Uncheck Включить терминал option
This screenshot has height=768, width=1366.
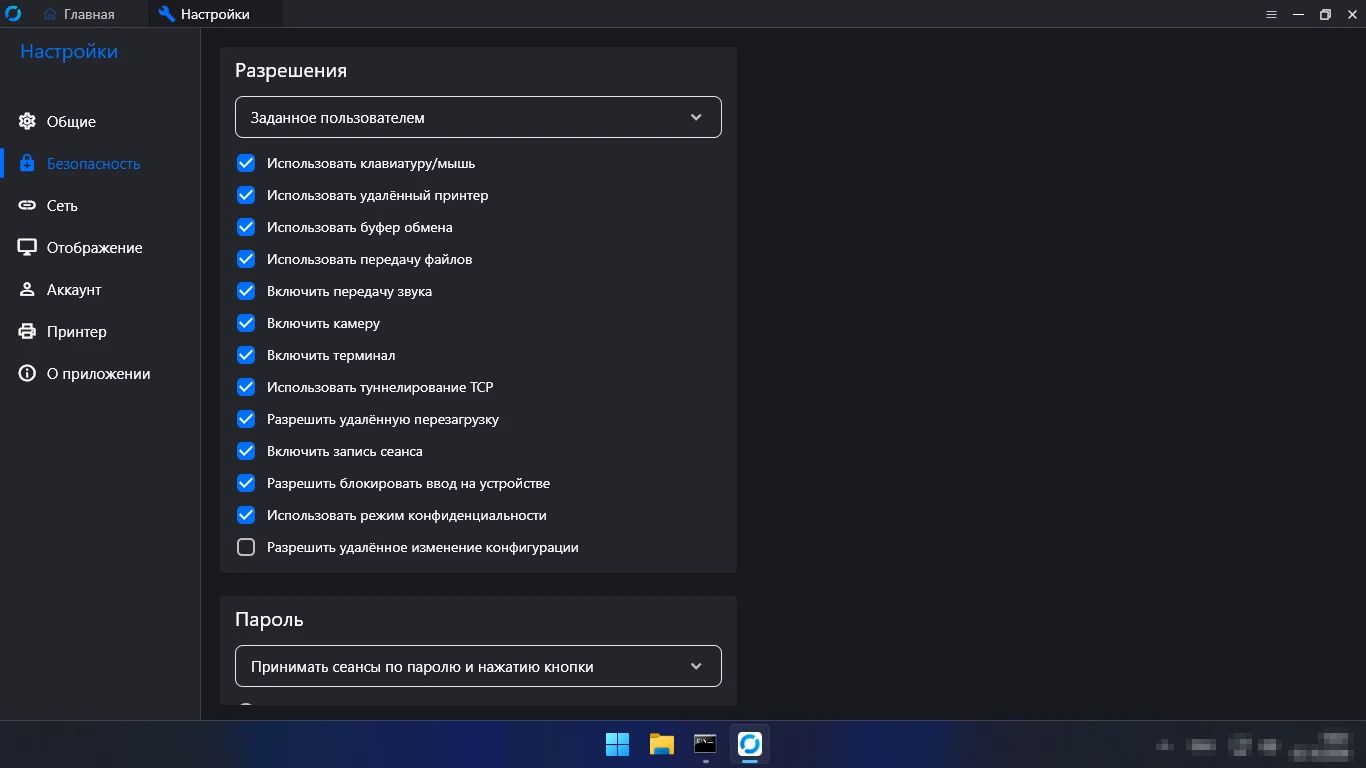[x=246, y=355]
